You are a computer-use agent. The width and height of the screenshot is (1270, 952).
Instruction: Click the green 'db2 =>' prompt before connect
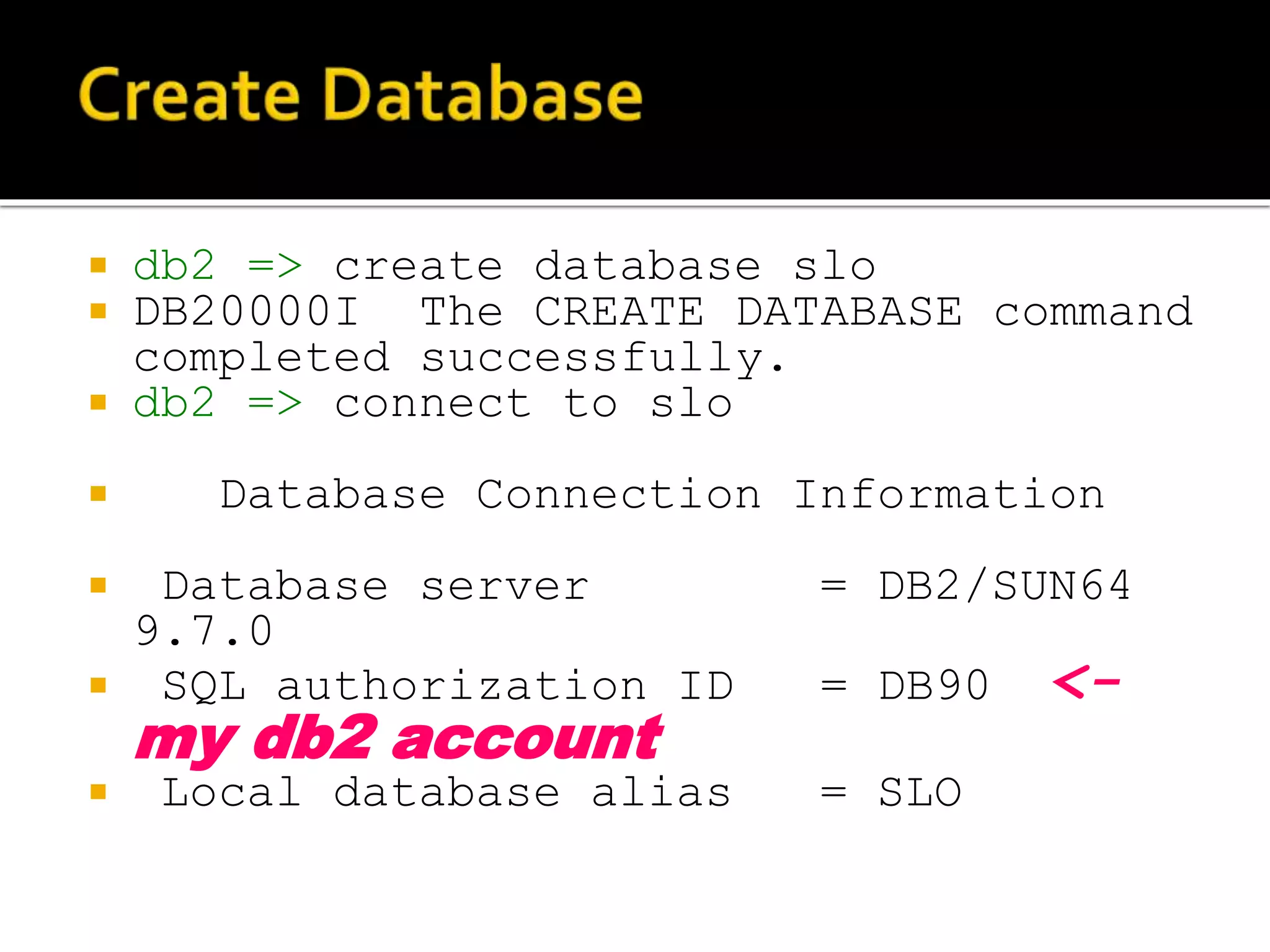[x=218, y=403]
